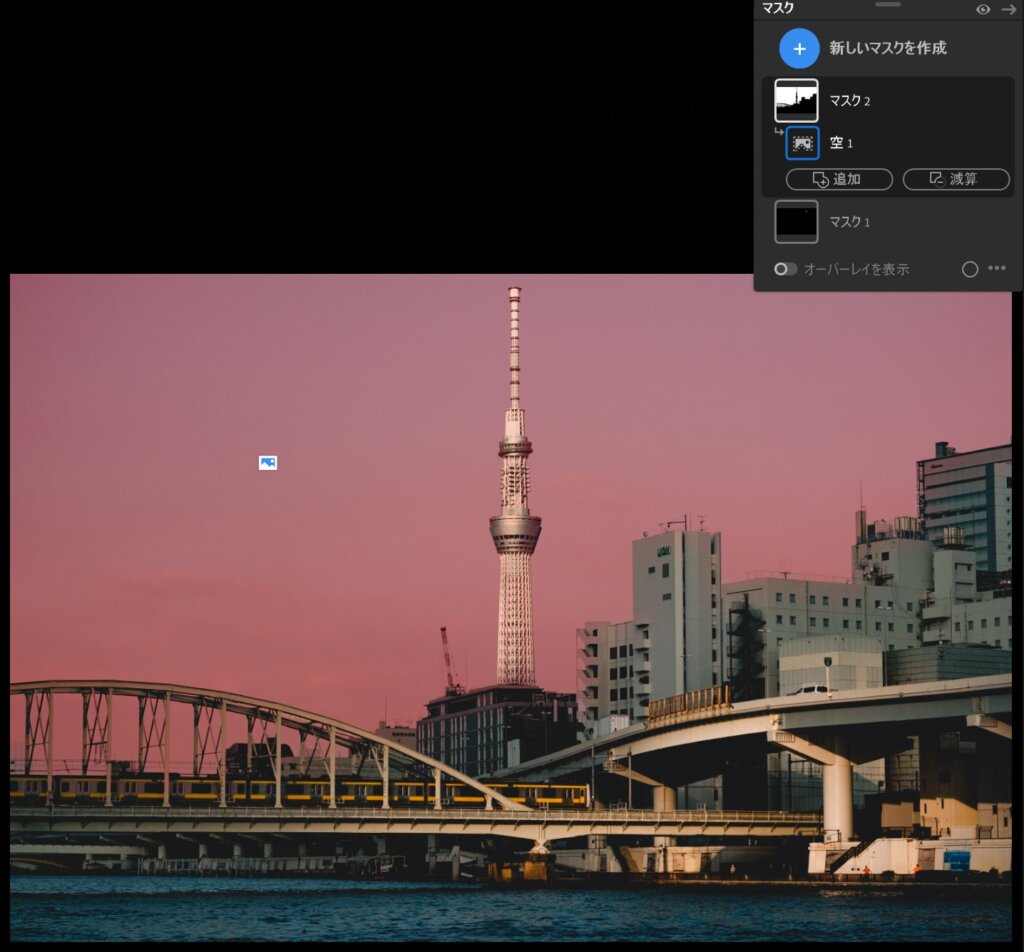This screenshot has width=1024, height=952.
Task: Open the three-dots overlay options menu
Action: point(997,268)
